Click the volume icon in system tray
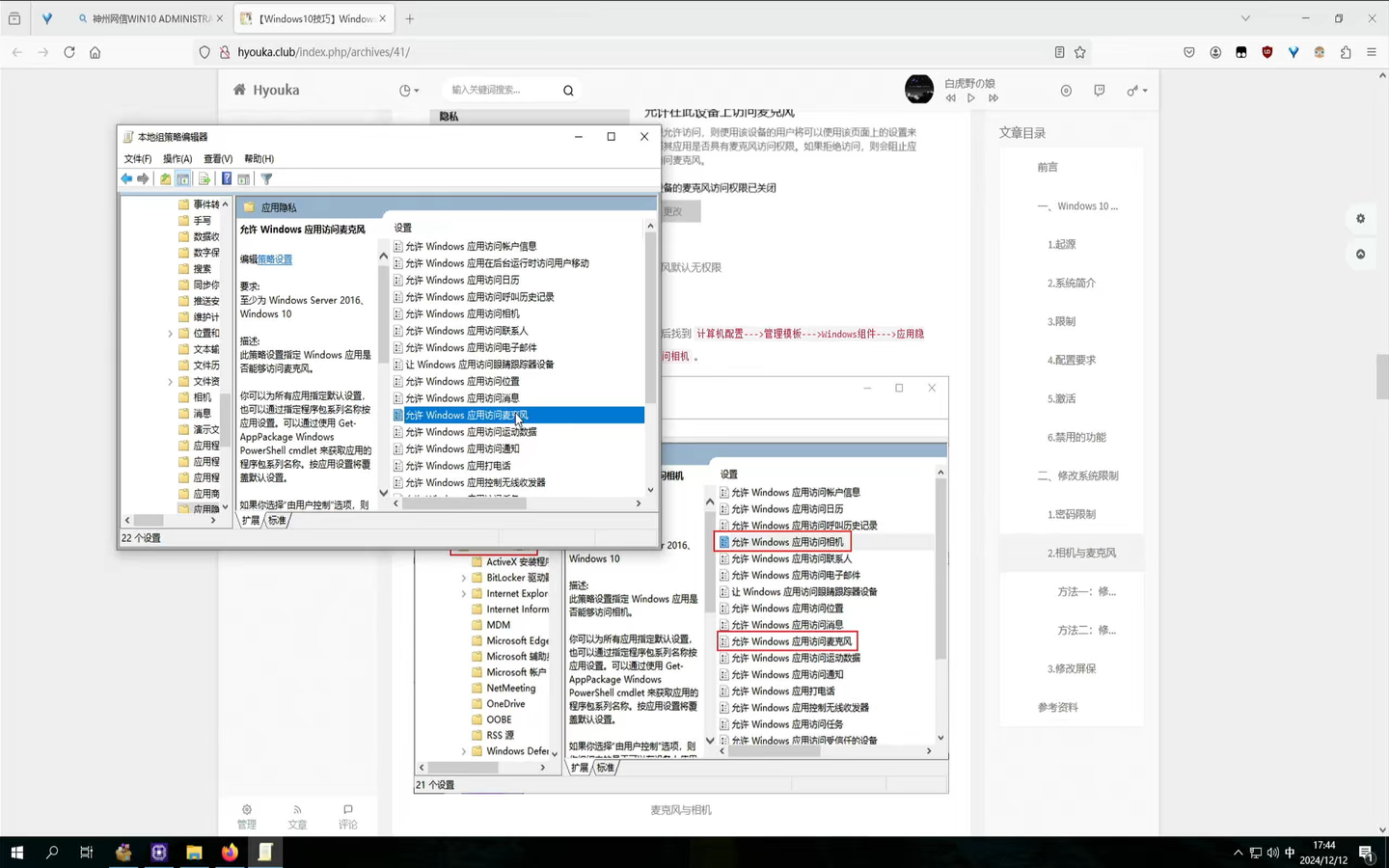This screenshot has height=868, width=1389. (1272, 853)
